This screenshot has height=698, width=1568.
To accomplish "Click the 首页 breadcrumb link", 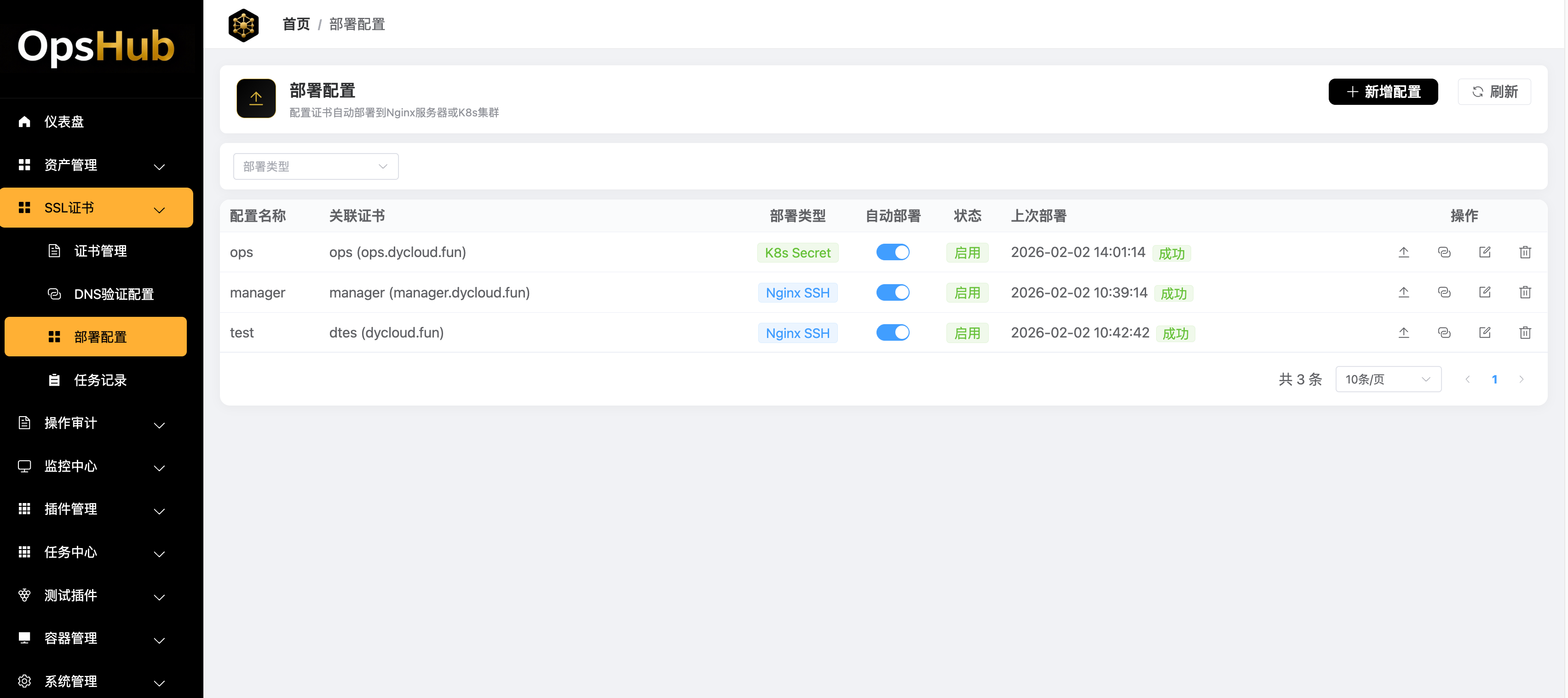I will coord(296,24).
